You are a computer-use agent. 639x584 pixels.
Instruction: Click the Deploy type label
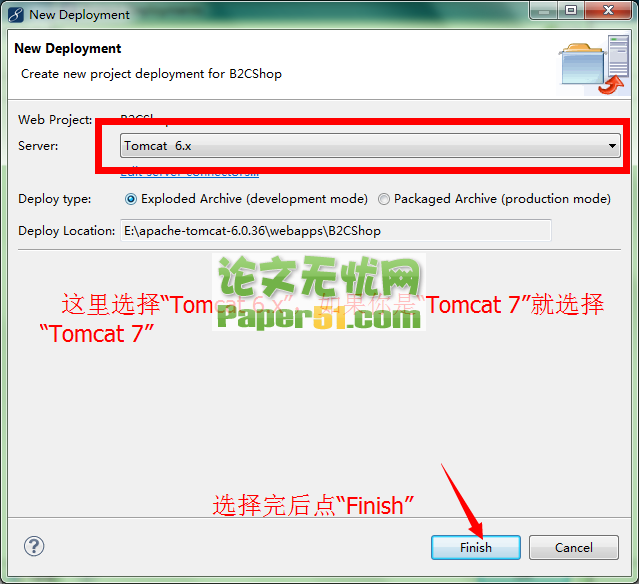point(55,199)
